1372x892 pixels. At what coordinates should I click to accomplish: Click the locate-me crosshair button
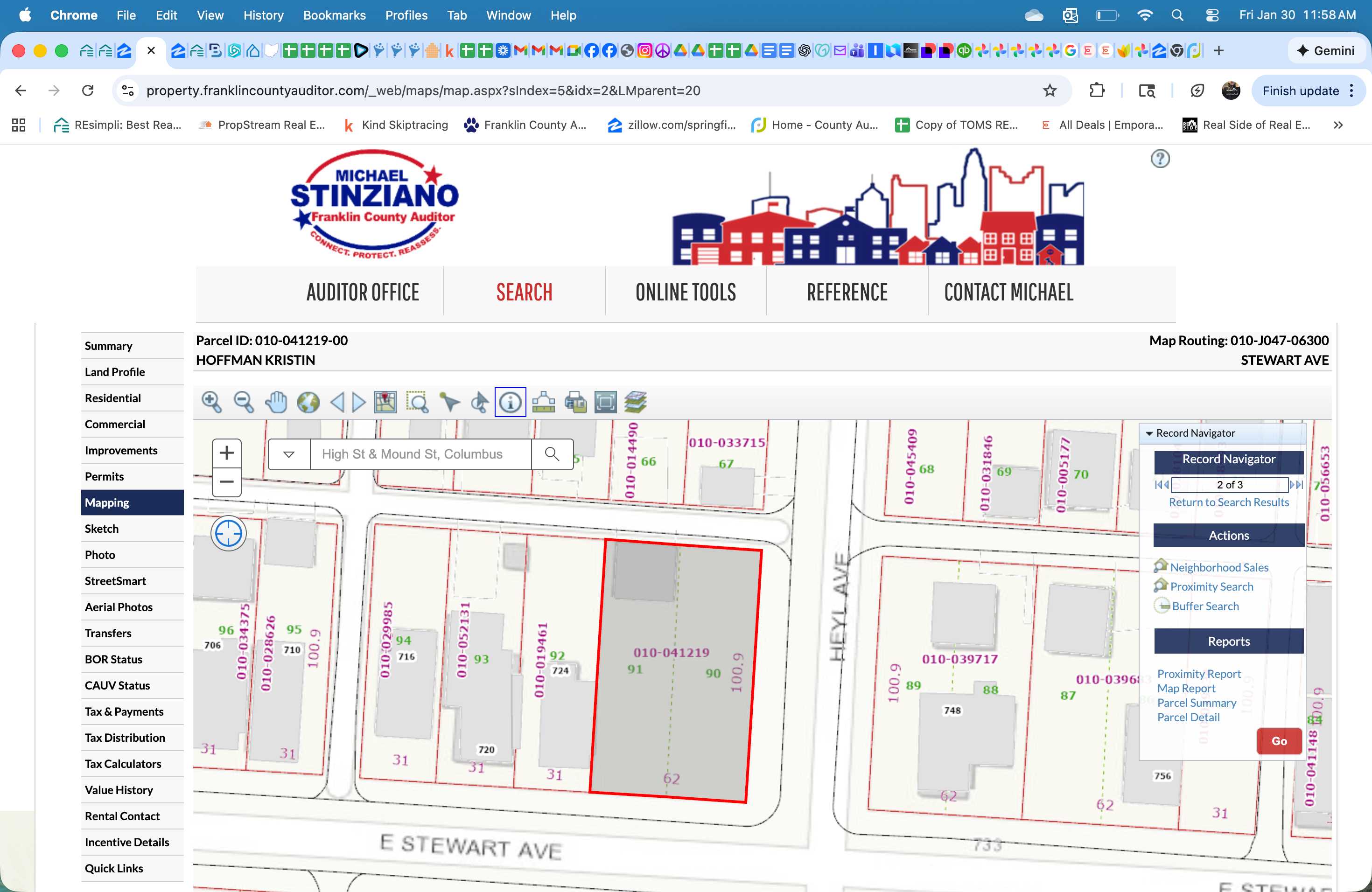point(228,533)
